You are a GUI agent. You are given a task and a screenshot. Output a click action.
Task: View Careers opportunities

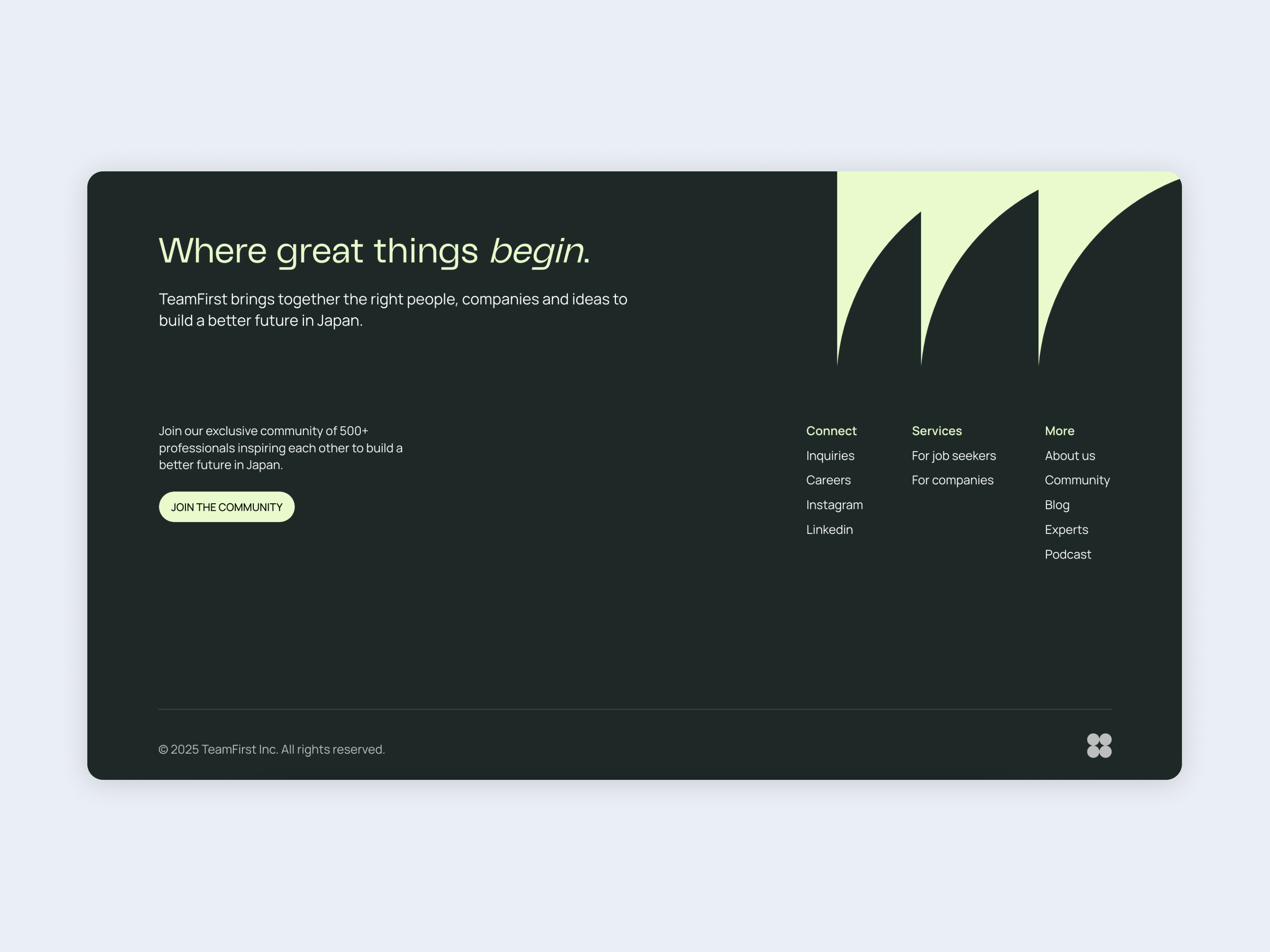[829, 480]
